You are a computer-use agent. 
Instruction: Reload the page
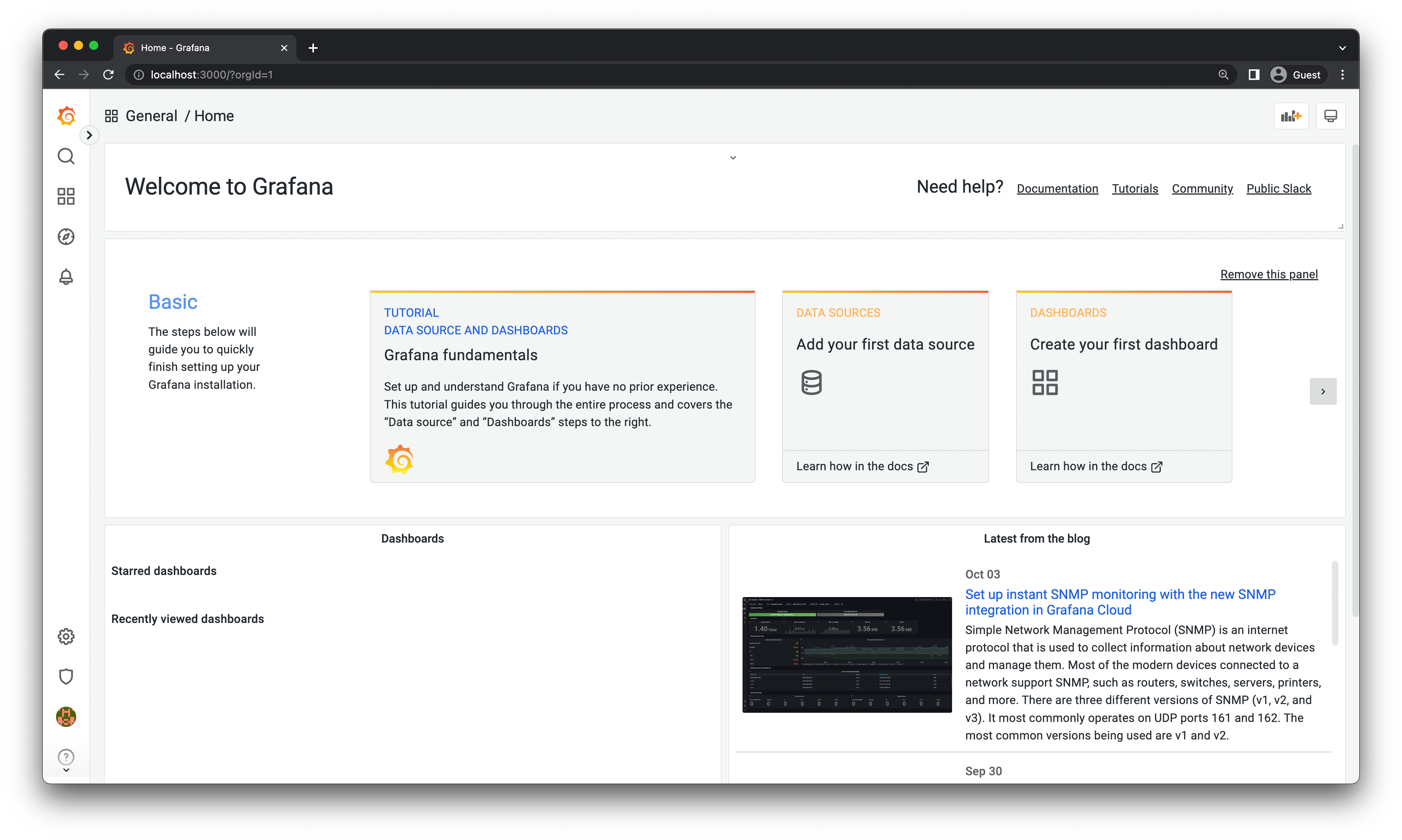(x=109, y=75)
